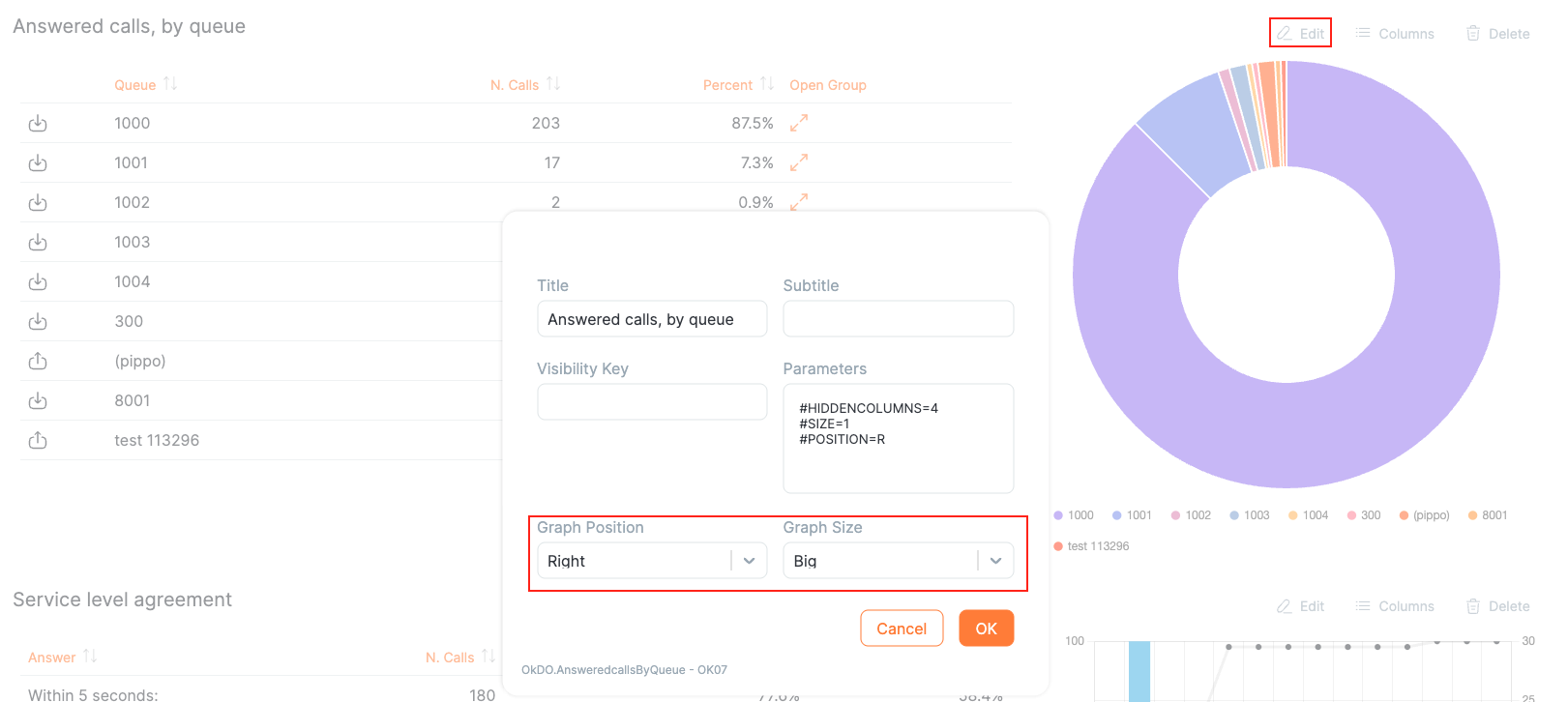1568x702 pixels.
Task: Toggle the 1000 series in chart legend
Action: [1074, 515]
